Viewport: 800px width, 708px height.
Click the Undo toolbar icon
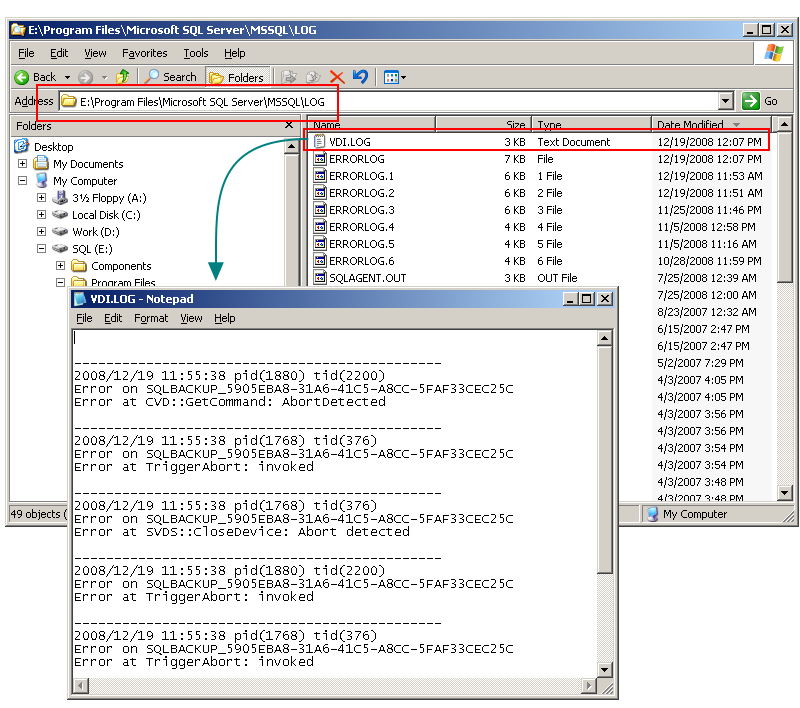tap(360, 77)
